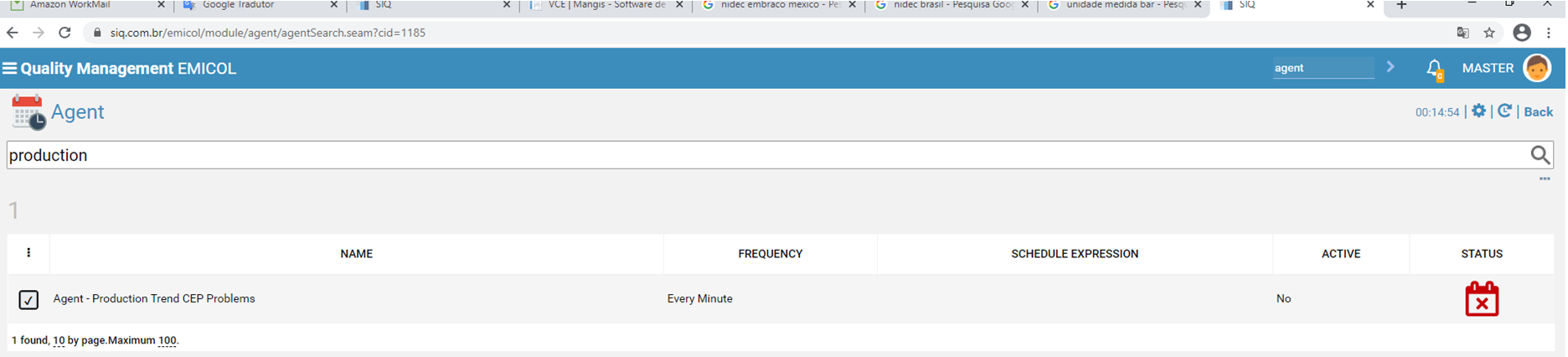
Task: Focus the agent quick-search field
Action: point(1323,68)
